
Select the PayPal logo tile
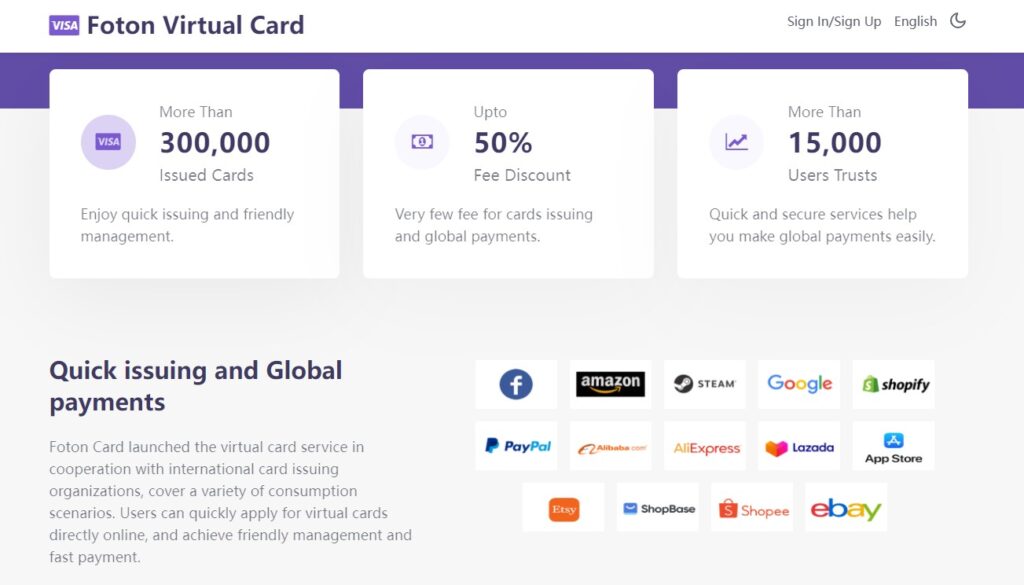click(516, 446)
